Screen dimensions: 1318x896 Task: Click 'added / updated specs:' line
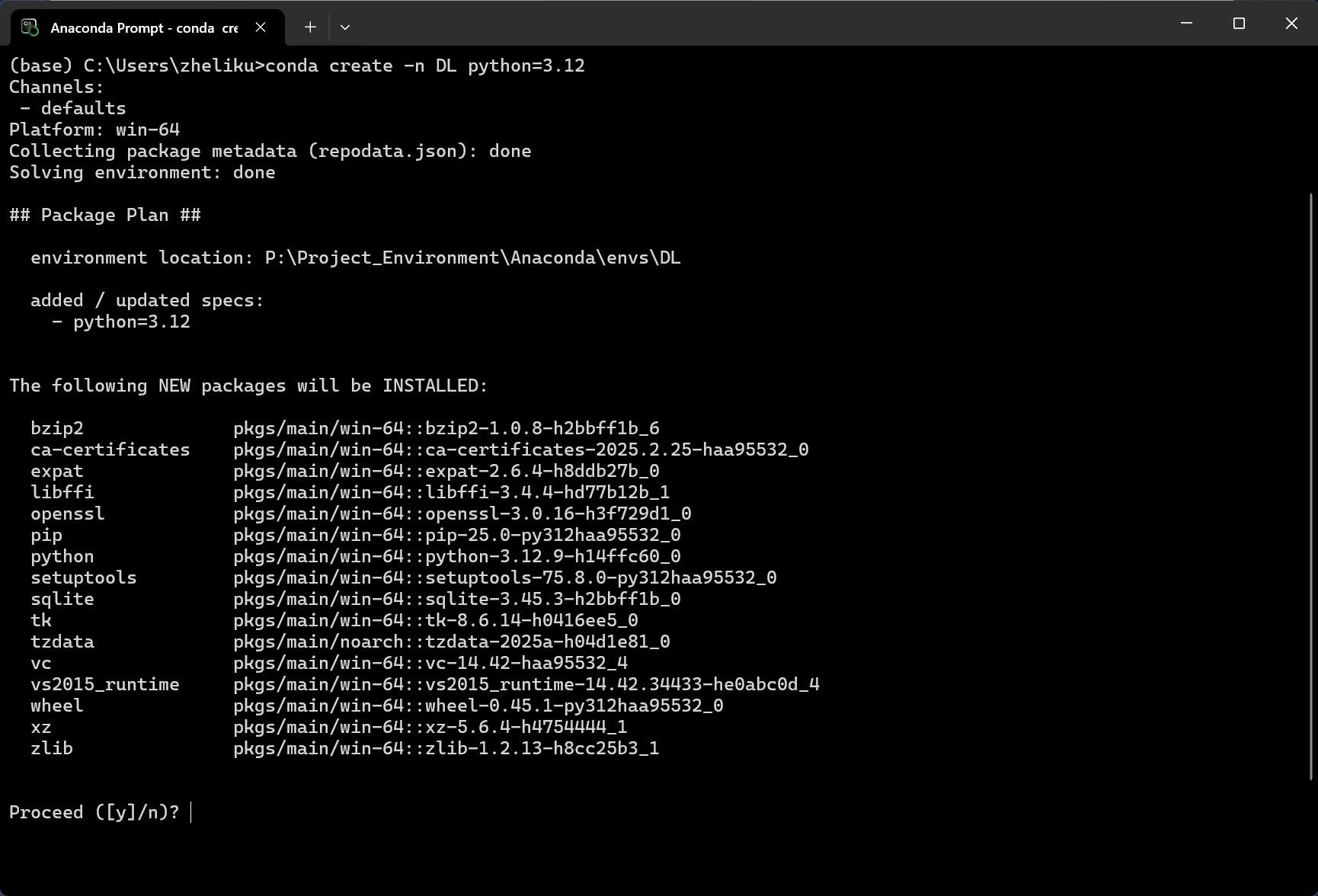click(x=147, y=300)
